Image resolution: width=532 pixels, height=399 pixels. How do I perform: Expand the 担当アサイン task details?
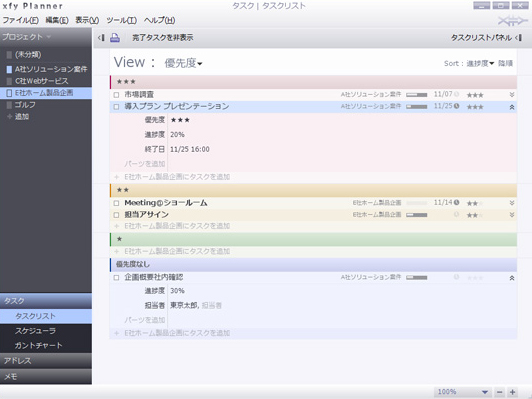tap(512, 215)
